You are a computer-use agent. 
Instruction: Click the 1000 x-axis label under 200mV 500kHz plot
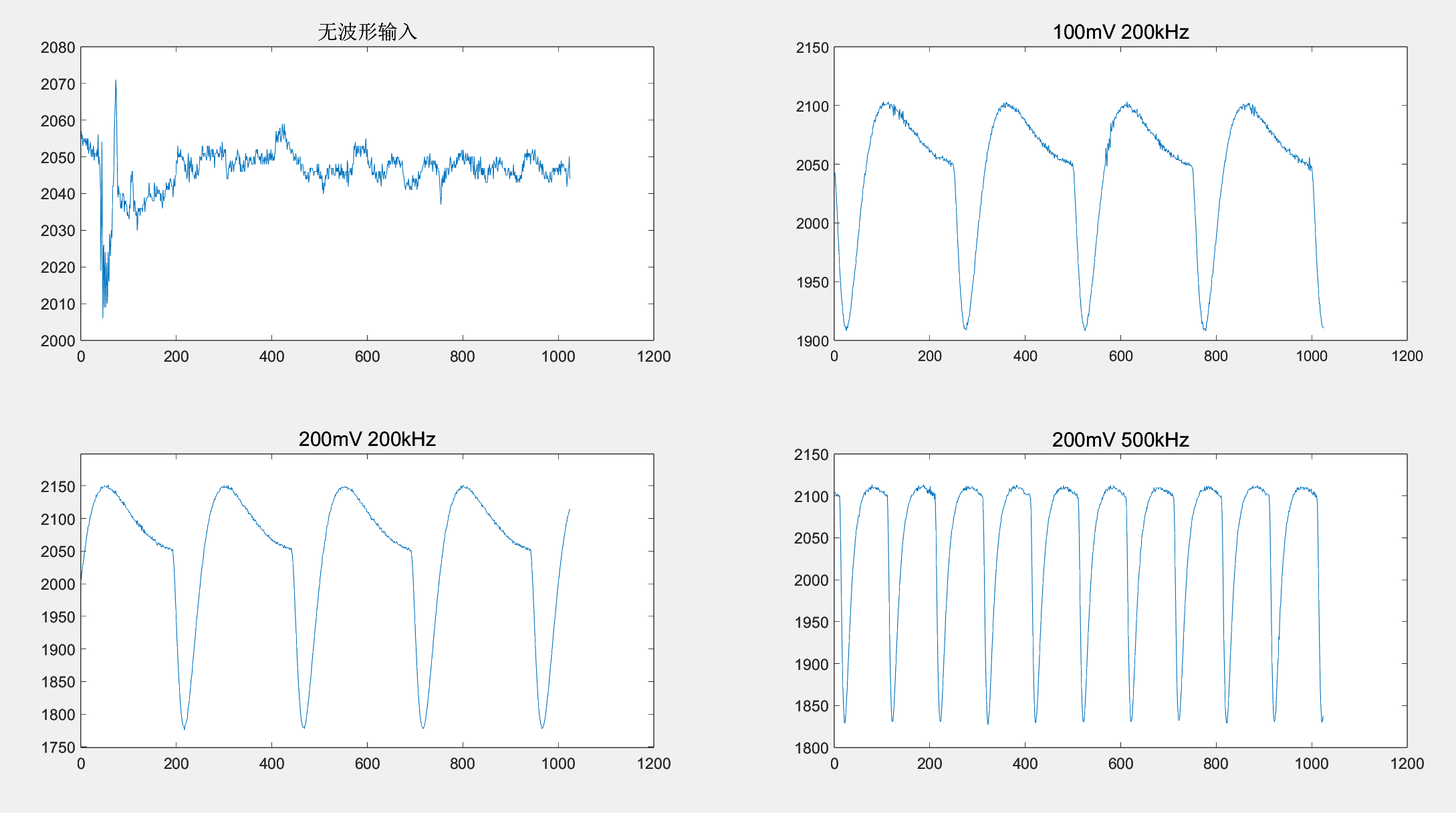point(1311,764)
